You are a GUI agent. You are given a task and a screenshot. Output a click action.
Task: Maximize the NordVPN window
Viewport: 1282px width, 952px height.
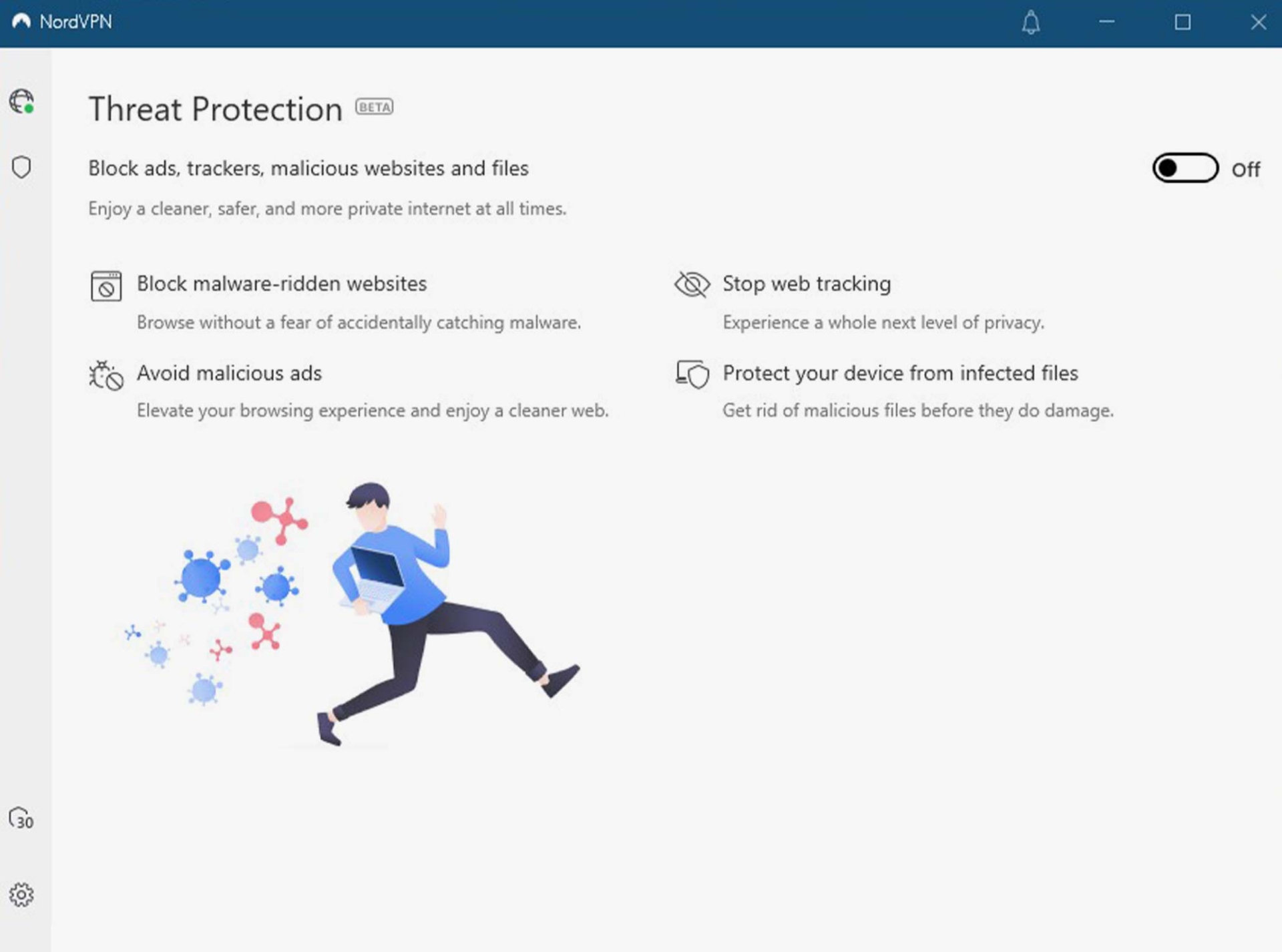[1183, 22]
